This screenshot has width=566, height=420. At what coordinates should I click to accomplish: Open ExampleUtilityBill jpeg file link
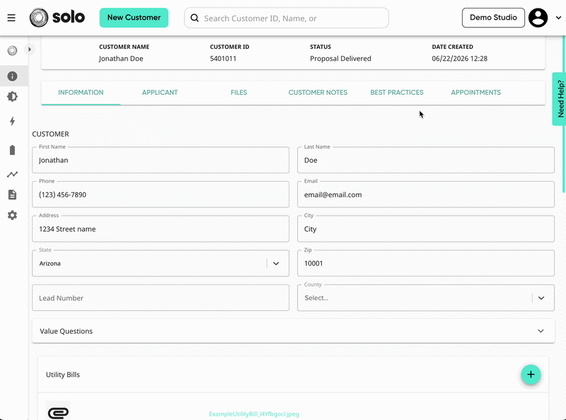click(254, 414)
